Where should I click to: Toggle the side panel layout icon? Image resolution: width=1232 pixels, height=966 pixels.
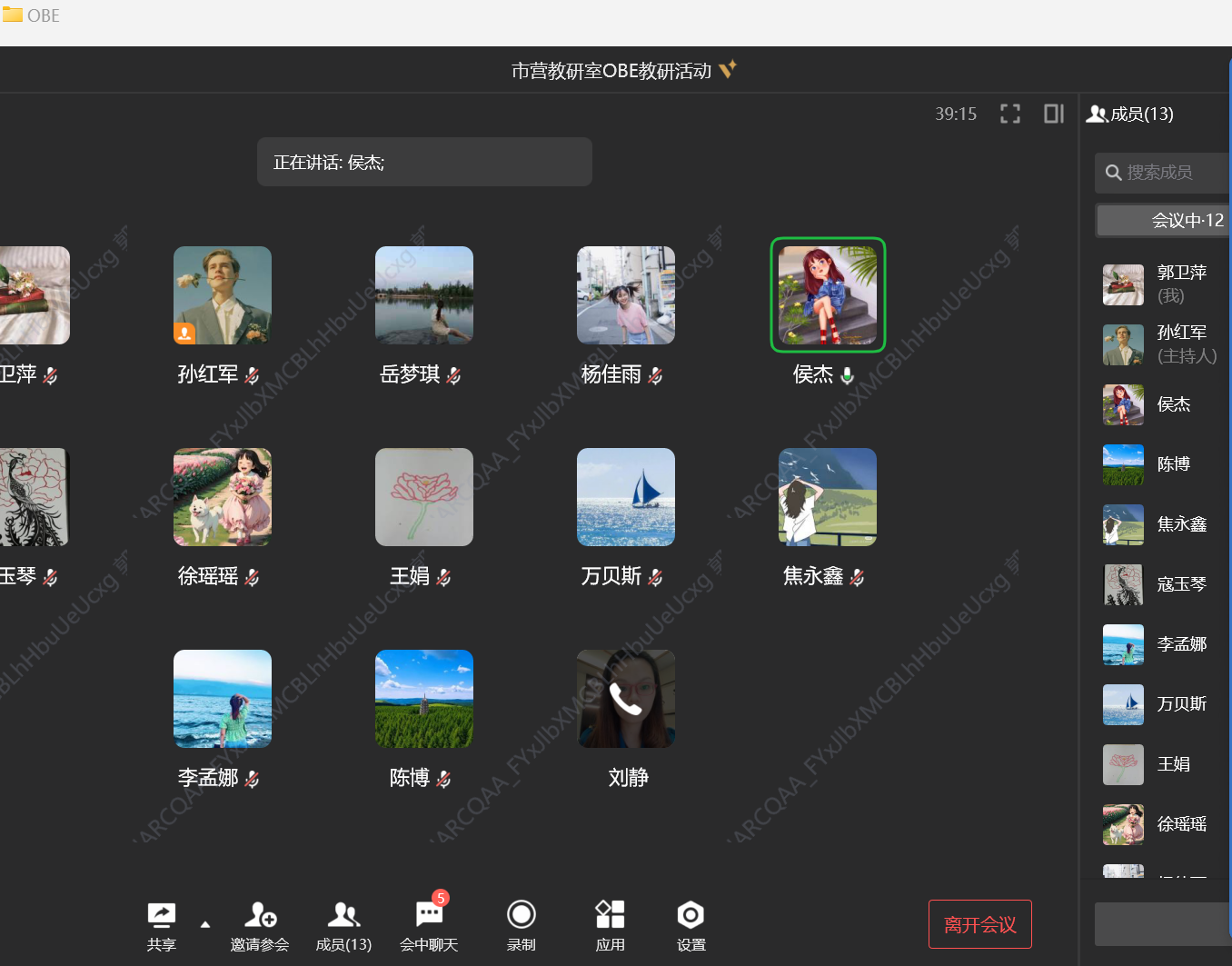pos(1054,114)
